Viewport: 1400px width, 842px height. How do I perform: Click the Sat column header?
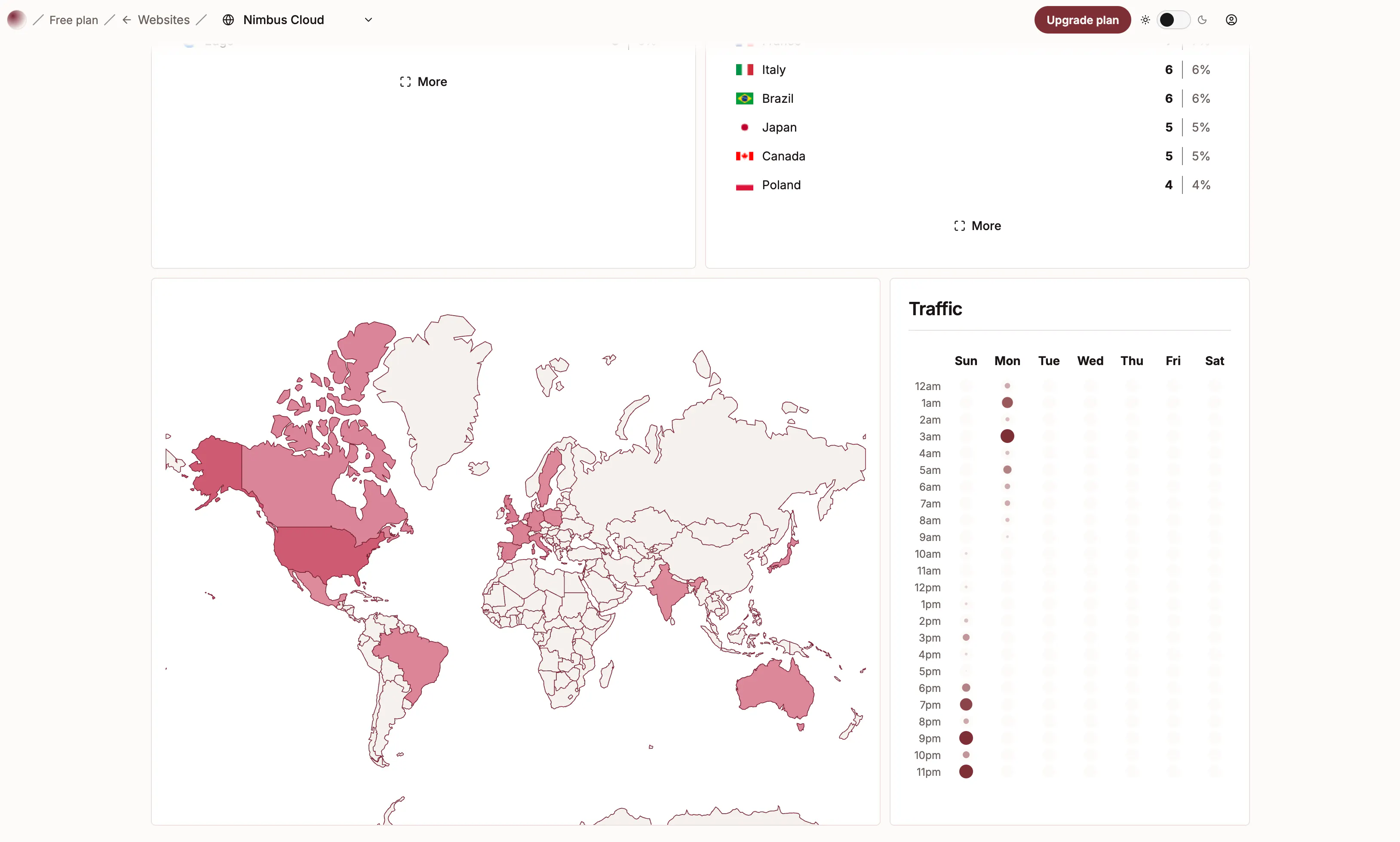point(1215,361)
